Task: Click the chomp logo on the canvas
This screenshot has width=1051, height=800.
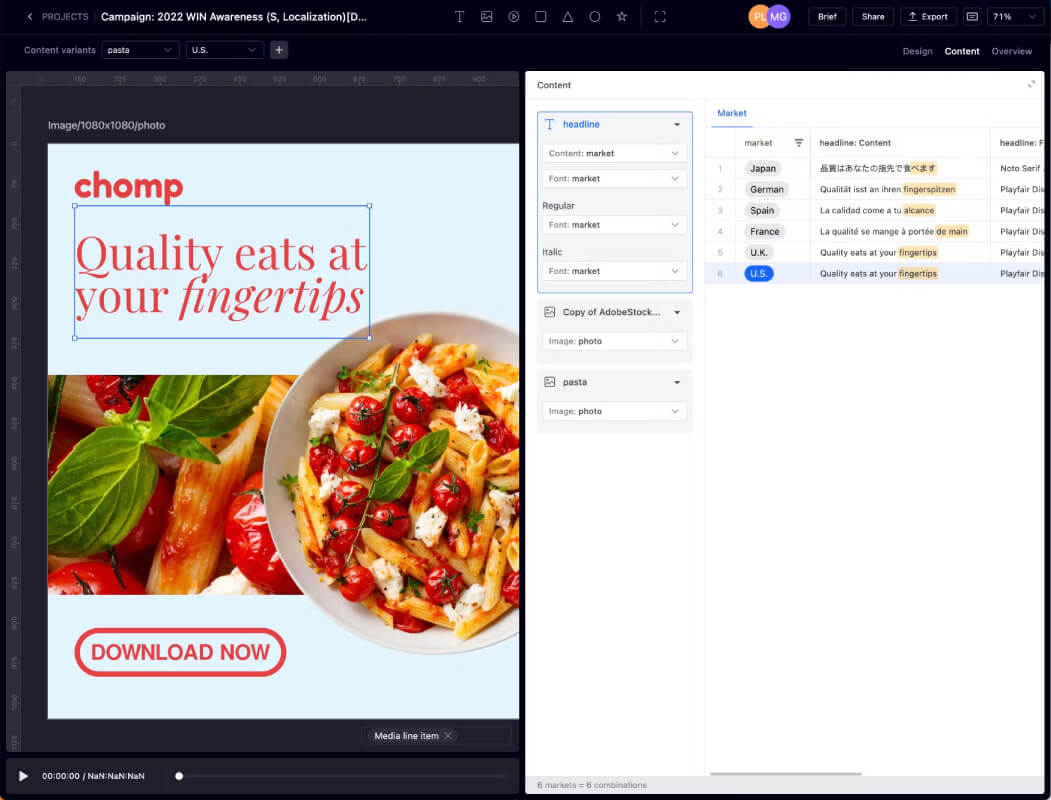Action: (128, 186)
